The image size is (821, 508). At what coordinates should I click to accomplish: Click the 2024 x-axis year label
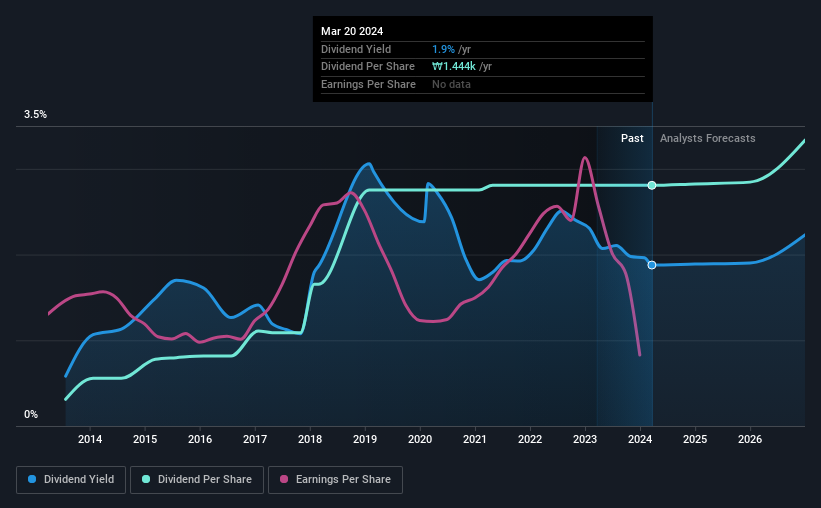(640, 439)
